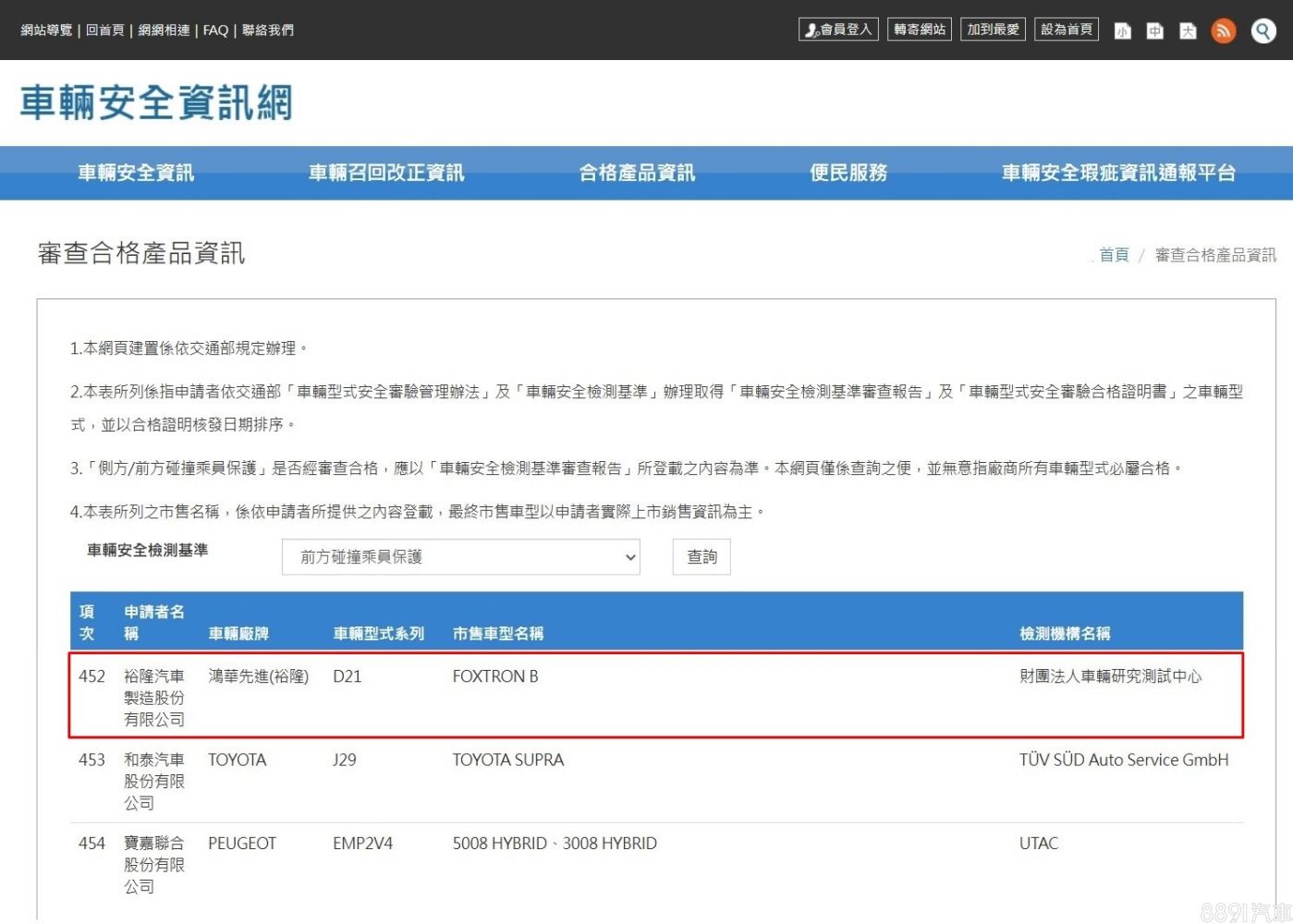This screenshot has height=924, width=1293.
Task: Select the PEUGEOT brand cell
Action: coord(242,843)
